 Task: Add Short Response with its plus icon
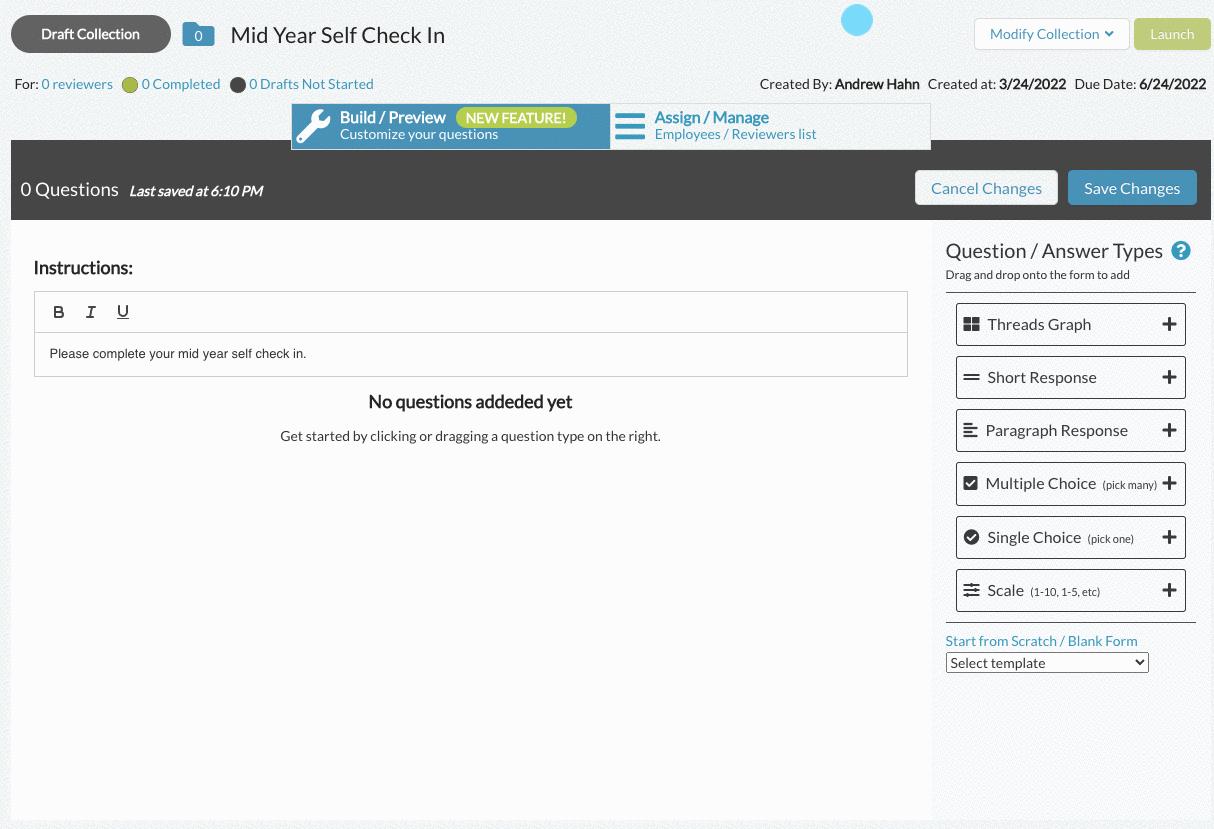pos(1169,377)
